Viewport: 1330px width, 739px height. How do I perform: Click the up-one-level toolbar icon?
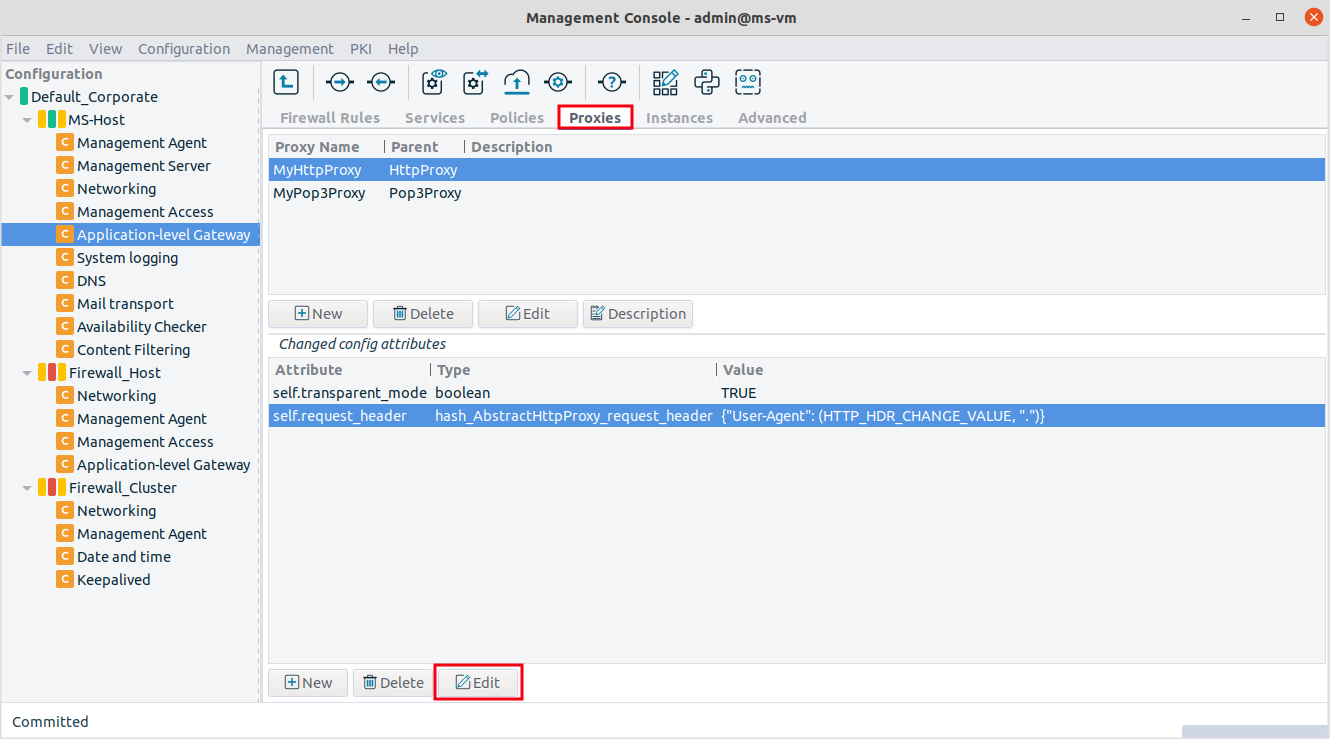point(286,82)
